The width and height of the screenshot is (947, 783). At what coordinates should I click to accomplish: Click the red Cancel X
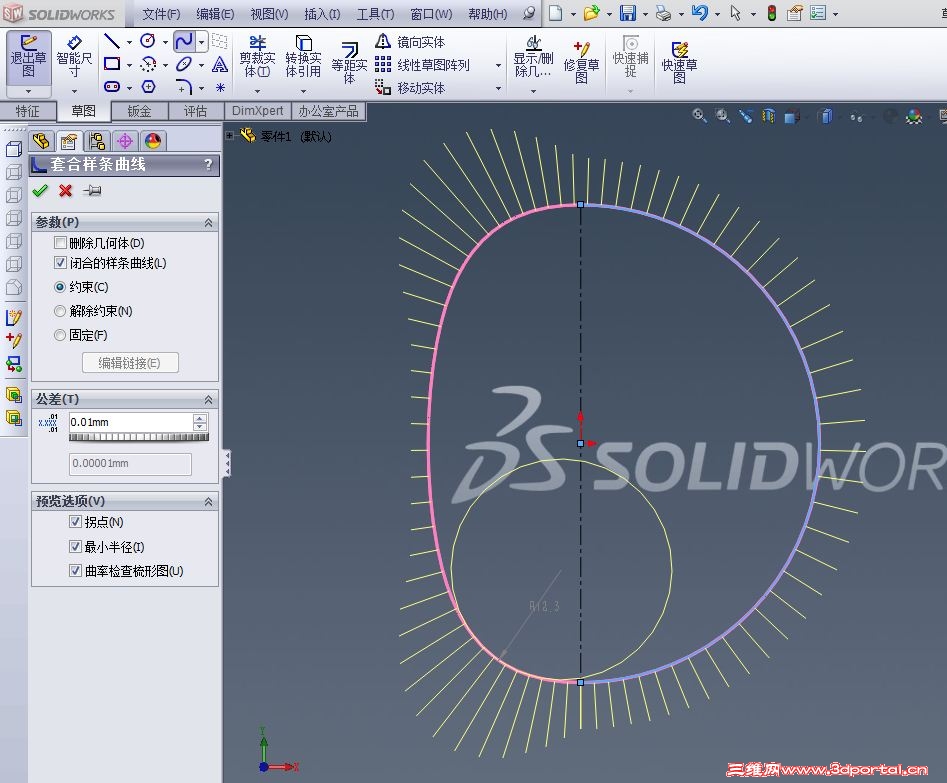(x=65, y=191)
